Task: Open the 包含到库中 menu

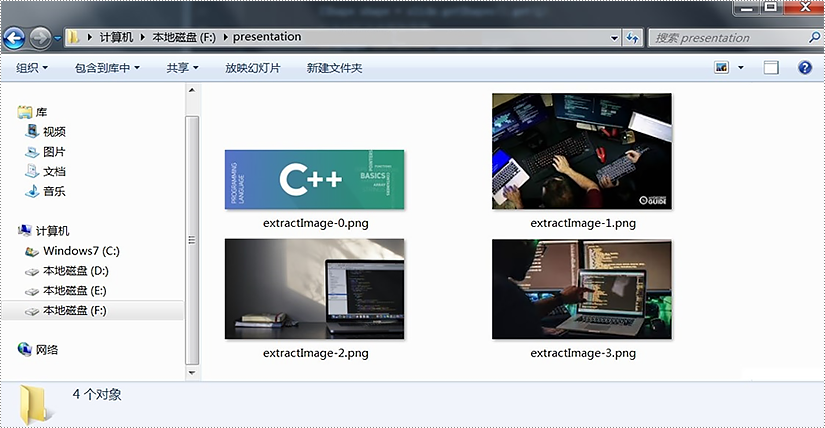Action: (107, 68)
